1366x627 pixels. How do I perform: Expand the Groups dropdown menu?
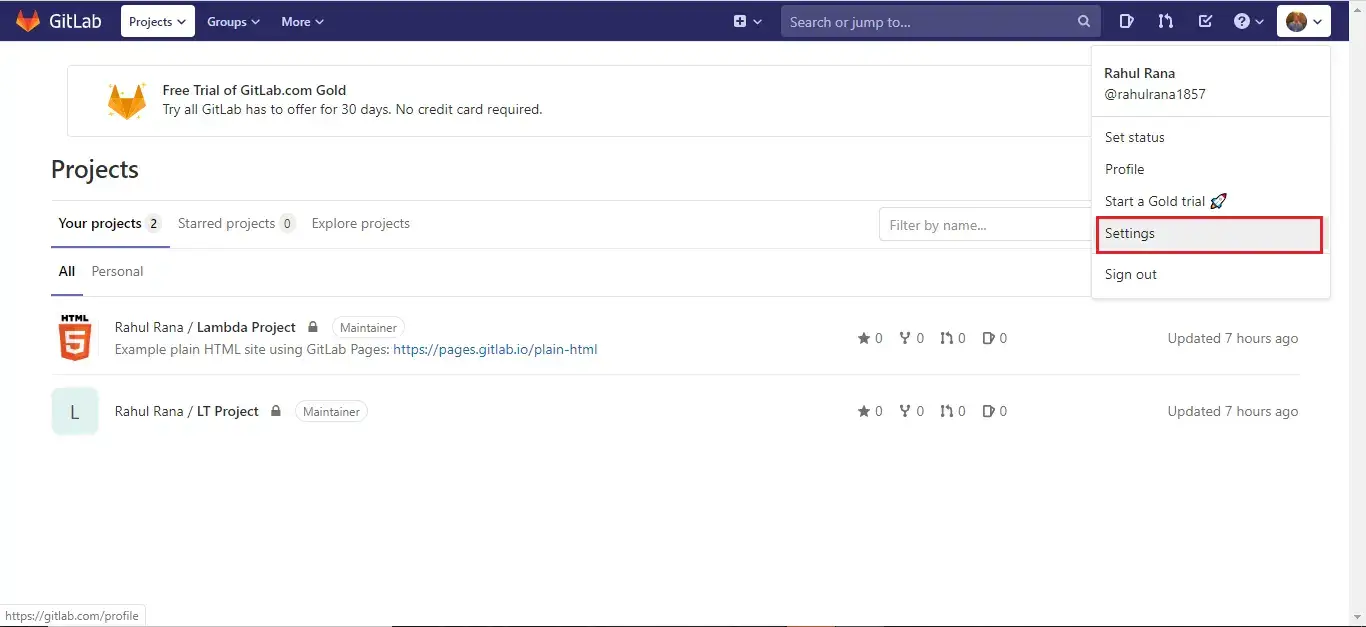pos(233,21)
